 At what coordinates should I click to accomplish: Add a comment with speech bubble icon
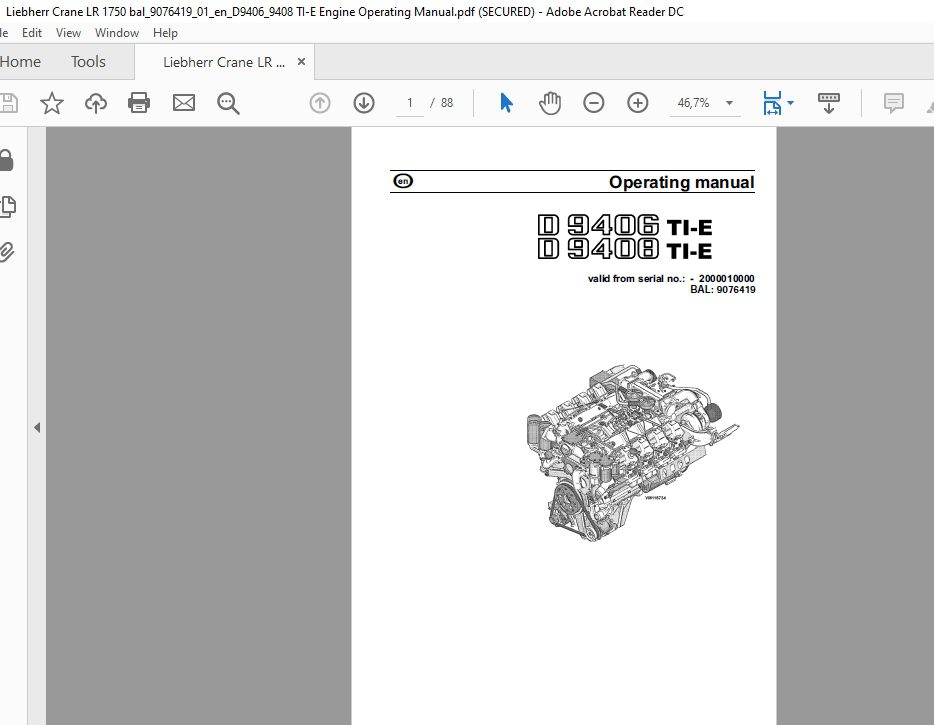pyautogui.click(x=893, y=103)
